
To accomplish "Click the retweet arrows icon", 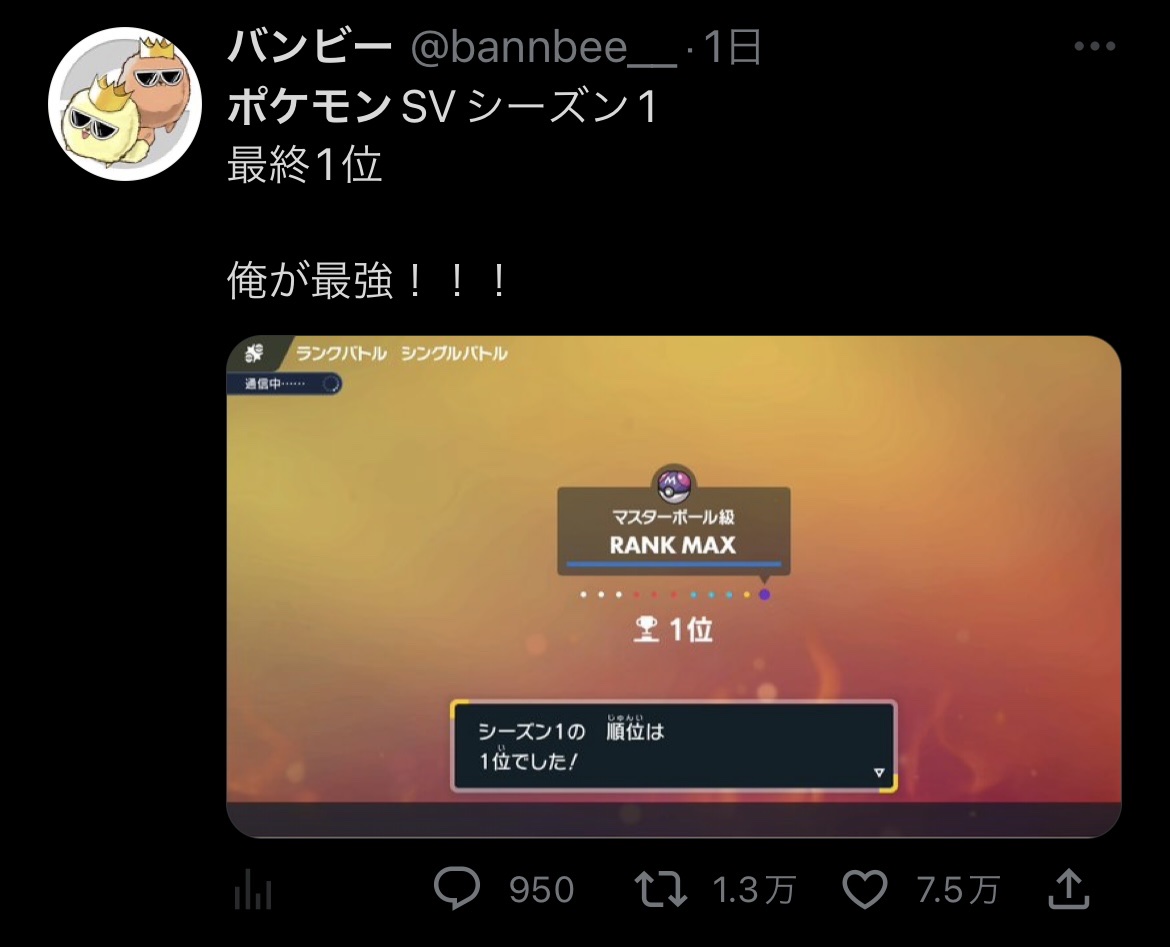I will click(660, 890).
